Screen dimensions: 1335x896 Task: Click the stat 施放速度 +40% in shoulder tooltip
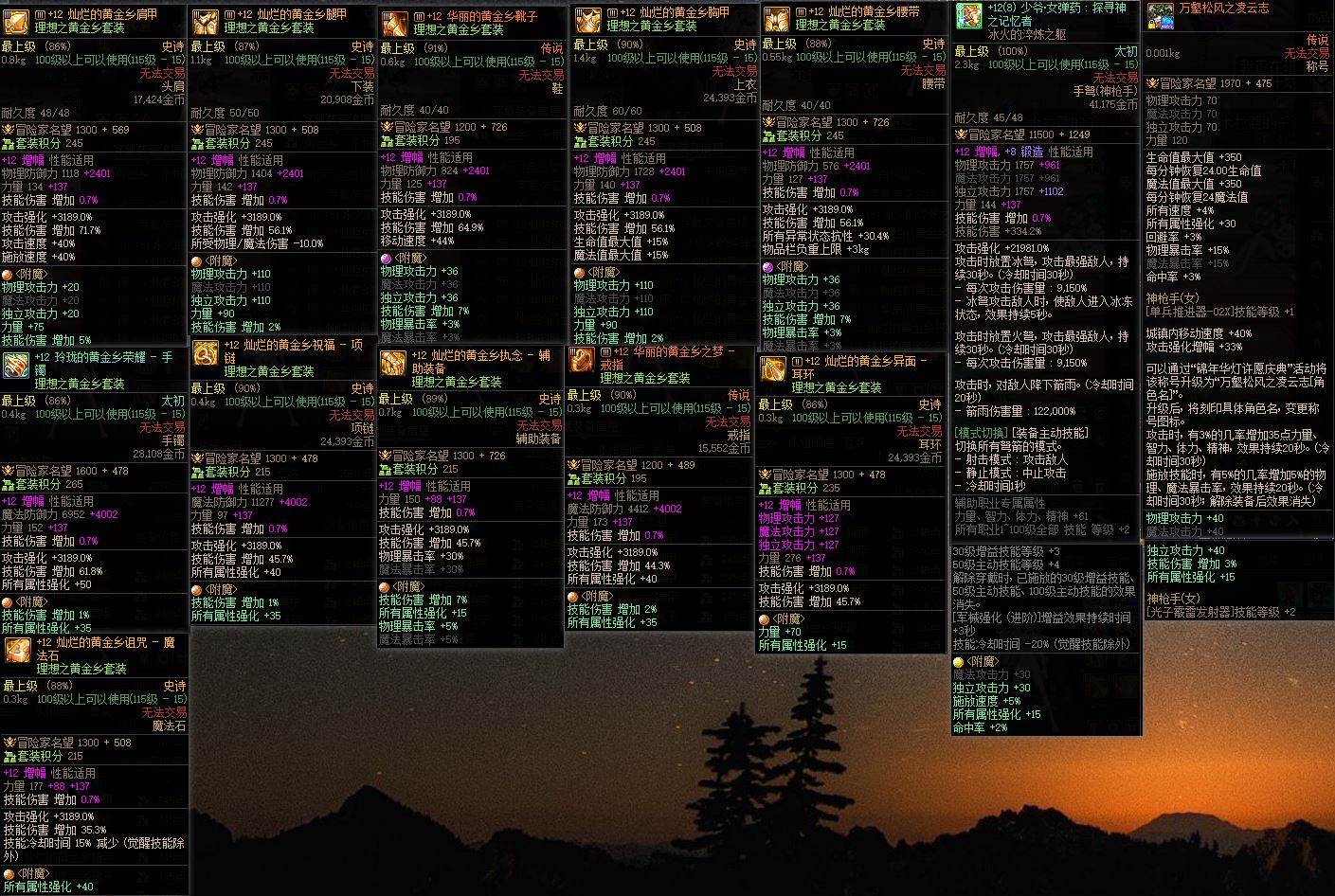pyautogui.click(x=39, y=257)
